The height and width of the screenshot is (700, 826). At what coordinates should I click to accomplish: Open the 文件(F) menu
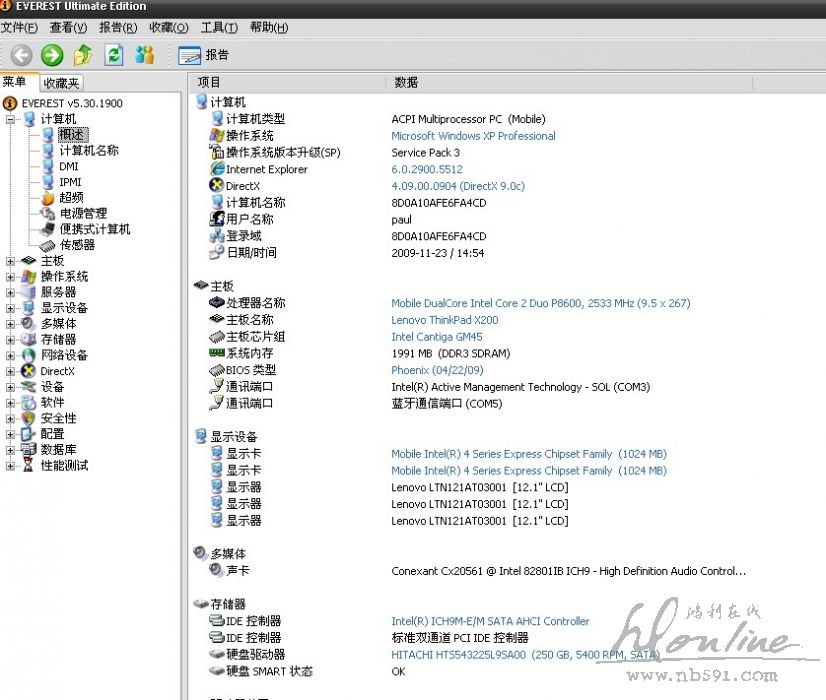tap(20, 27)
